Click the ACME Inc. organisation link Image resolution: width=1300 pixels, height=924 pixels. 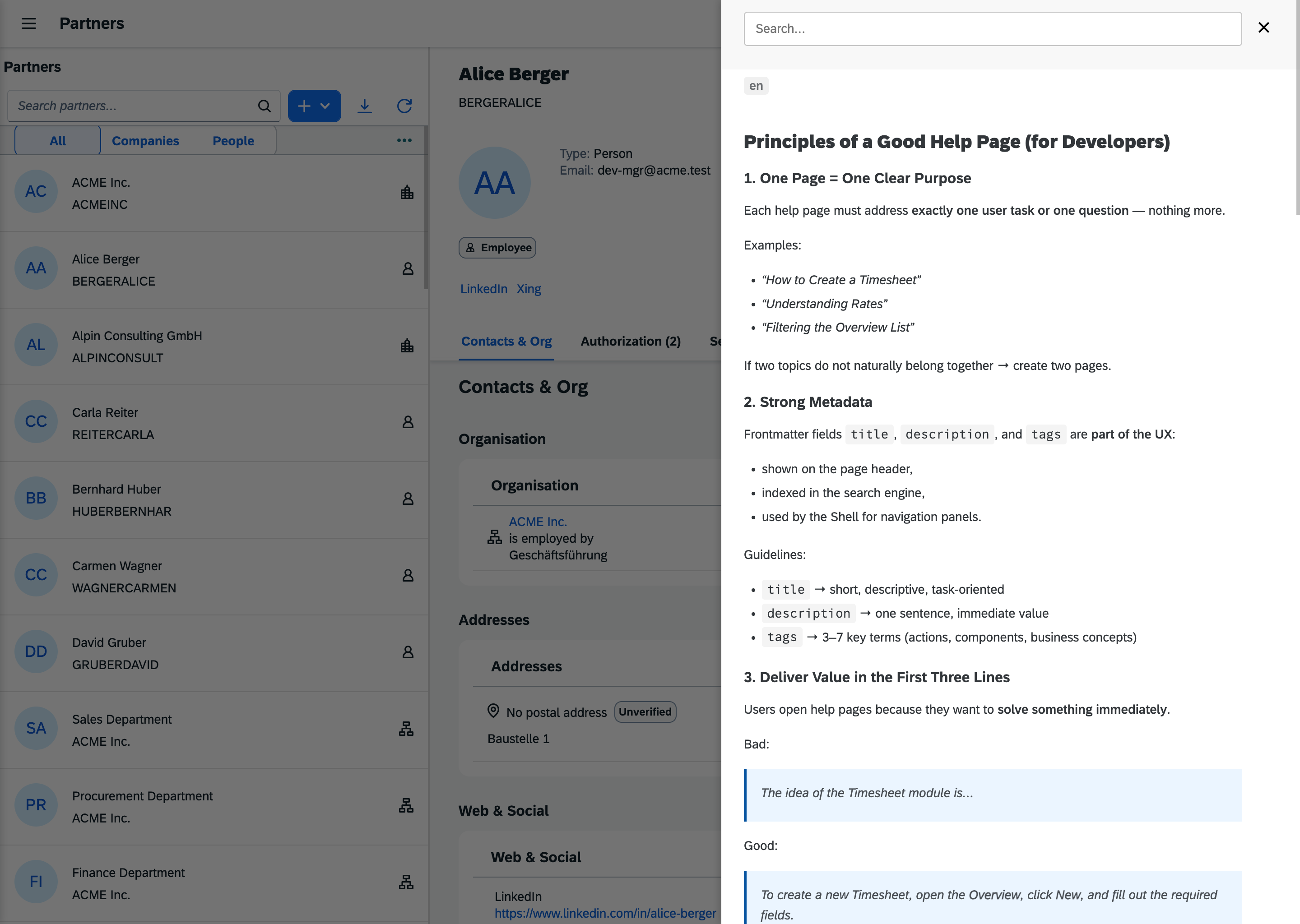pos(538,522)
